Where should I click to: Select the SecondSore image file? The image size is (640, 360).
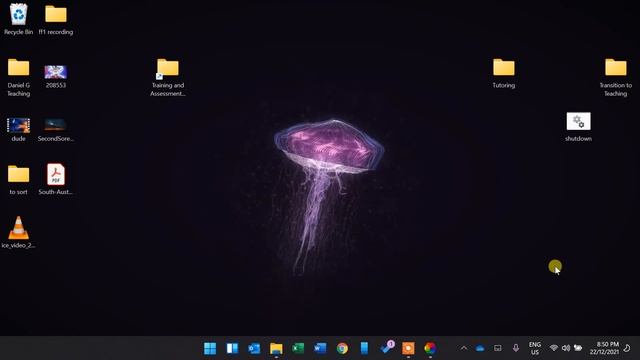tap(56, 129)
